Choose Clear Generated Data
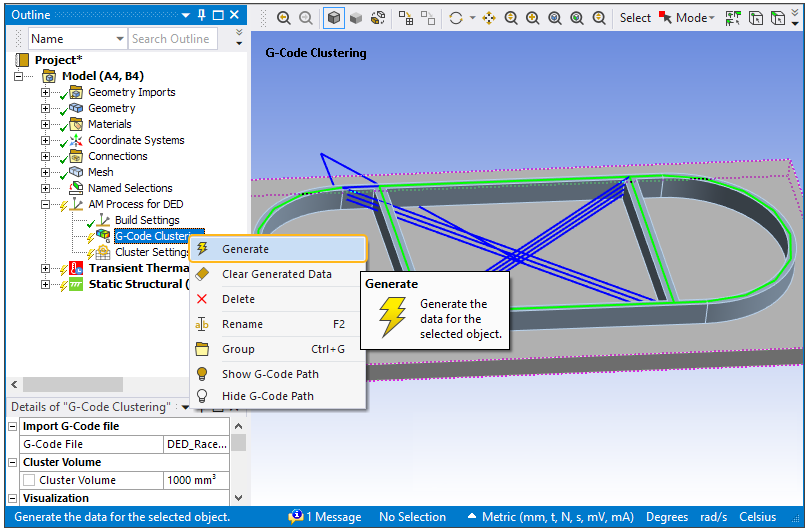Screen dimensions: 807x532 point(278,274)
